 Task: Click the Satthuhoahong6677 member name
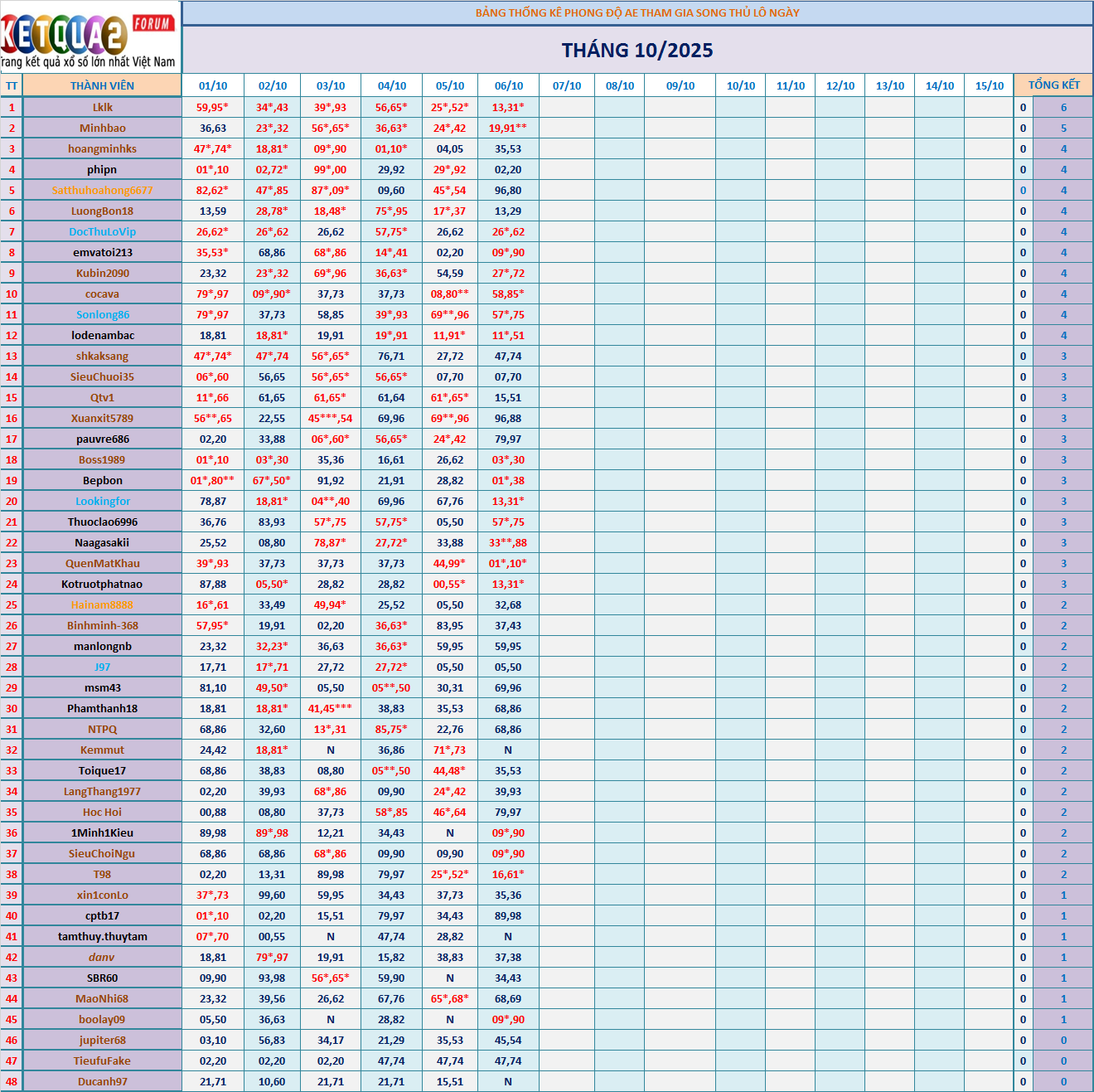tap(102, 190)
